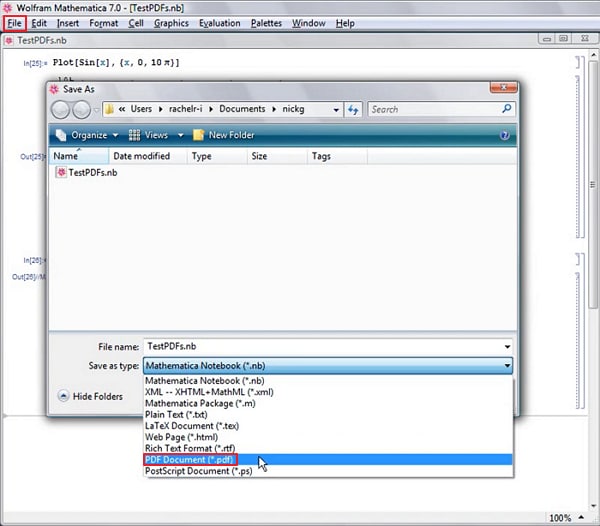This screenshot has height=526, width=600.
Task: Choose LaTeX Document (*.tex) option
Action: pyautogui.click(x=328, y=426)
